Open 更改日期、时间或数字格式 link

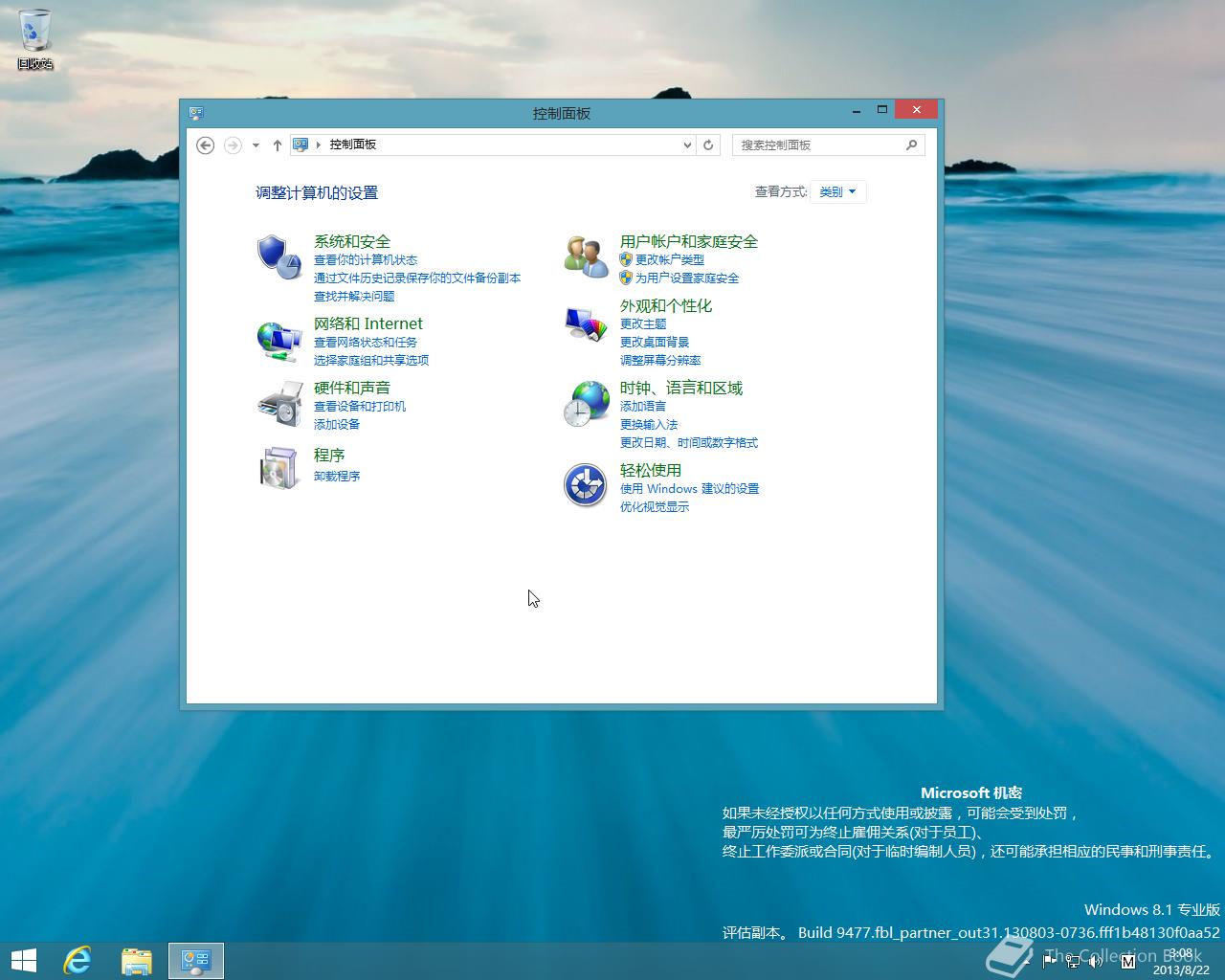[689, 443]
